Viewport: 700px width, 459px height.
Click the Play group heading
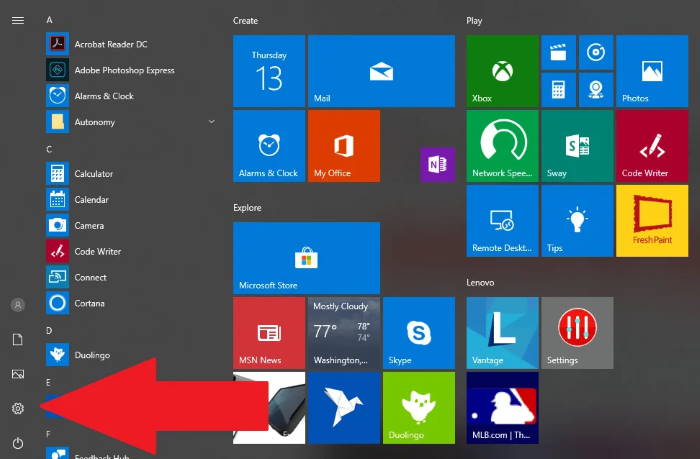click(x=474, y=21)
